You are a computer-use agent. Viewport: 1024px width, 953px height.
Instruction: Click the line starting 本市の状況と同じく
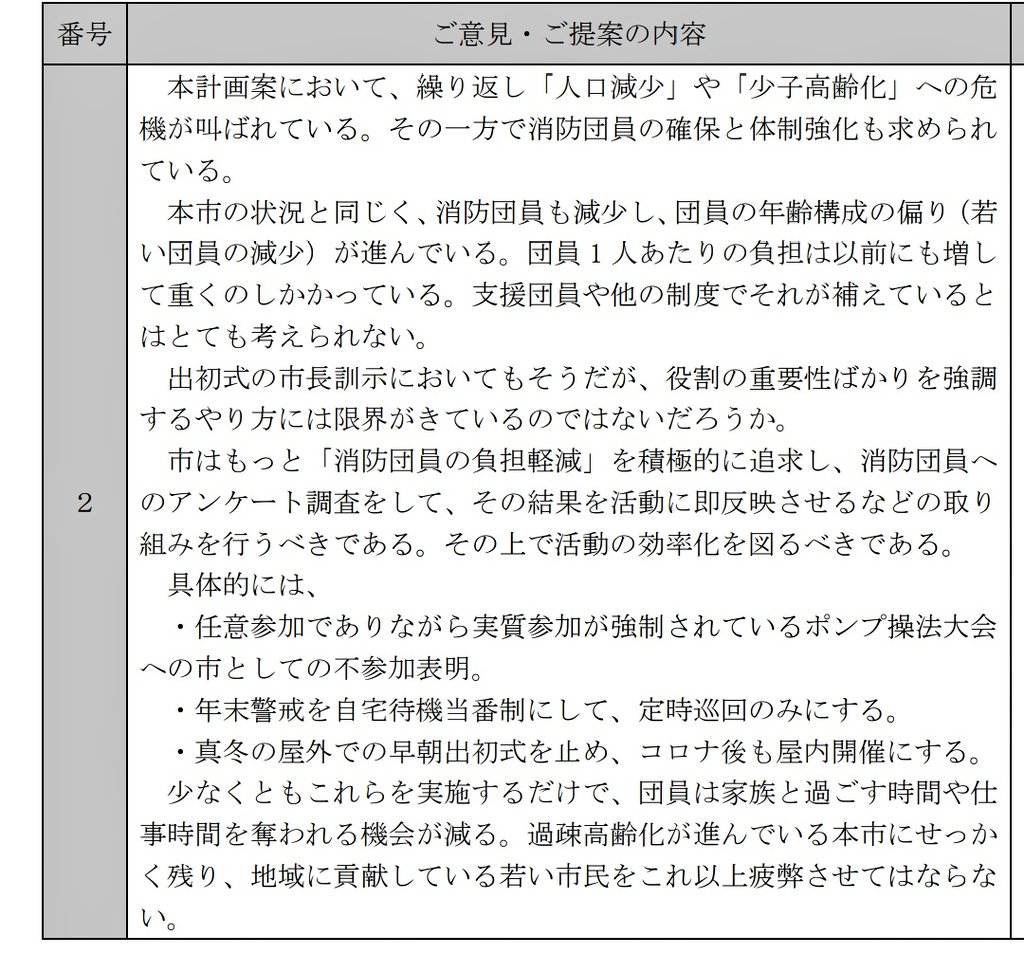[x=582, y=212]
